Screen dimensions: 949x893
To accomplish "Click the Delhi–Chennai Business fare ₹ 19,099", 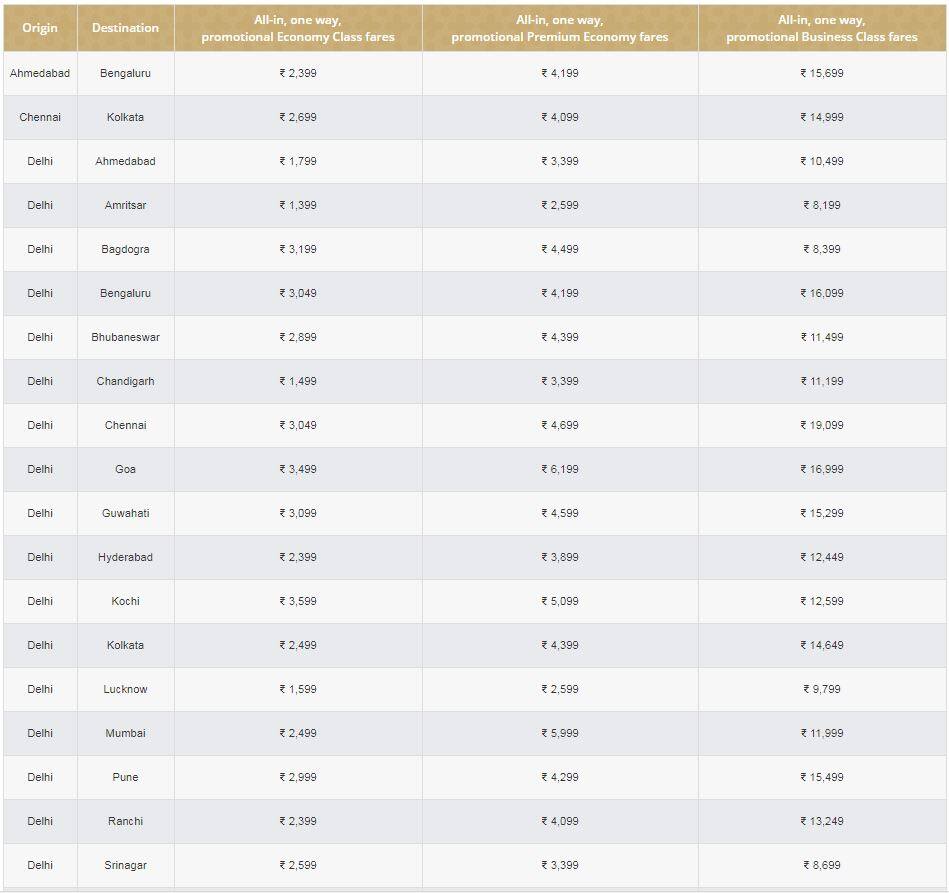I will [822, 425].
